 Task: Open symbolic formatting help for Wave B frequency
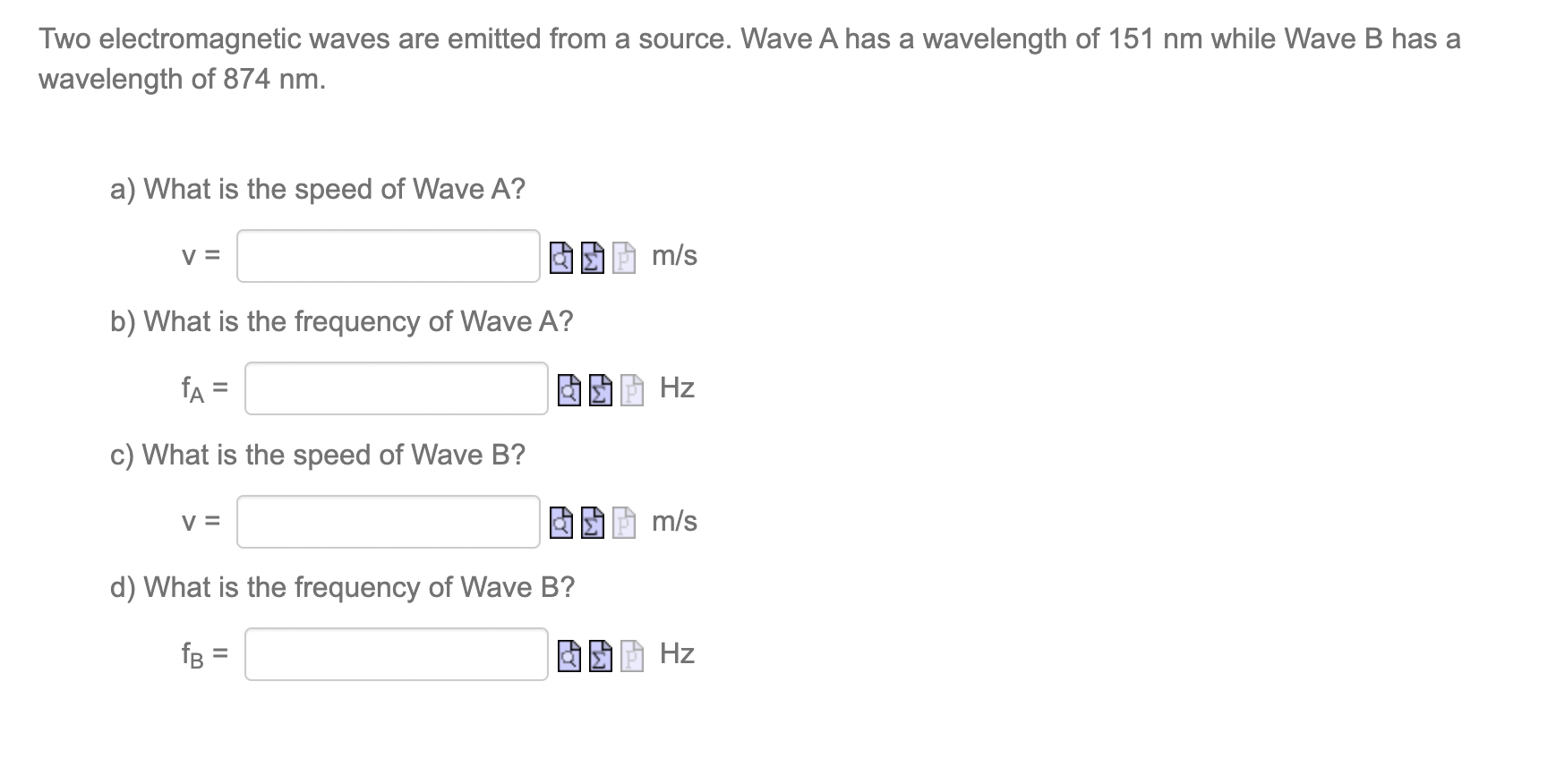601,655
